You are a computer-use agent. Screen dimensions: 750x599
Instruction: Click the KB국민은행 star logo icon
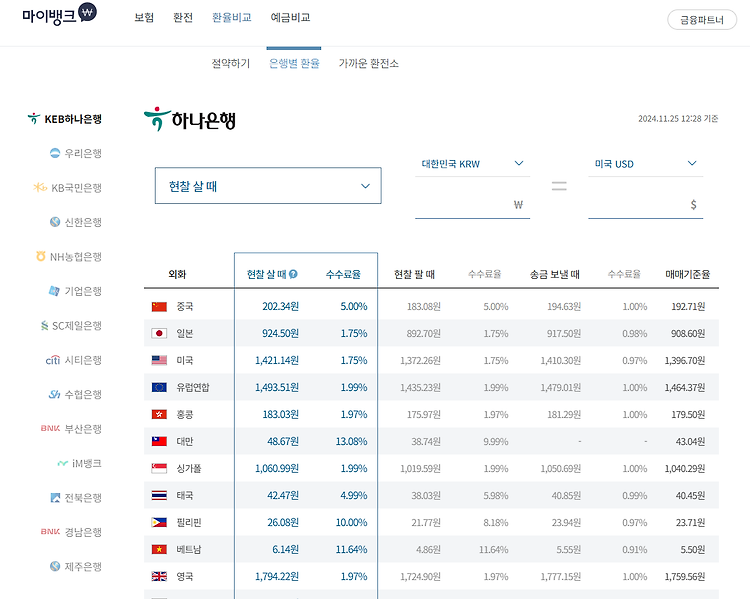pos(40,188)
